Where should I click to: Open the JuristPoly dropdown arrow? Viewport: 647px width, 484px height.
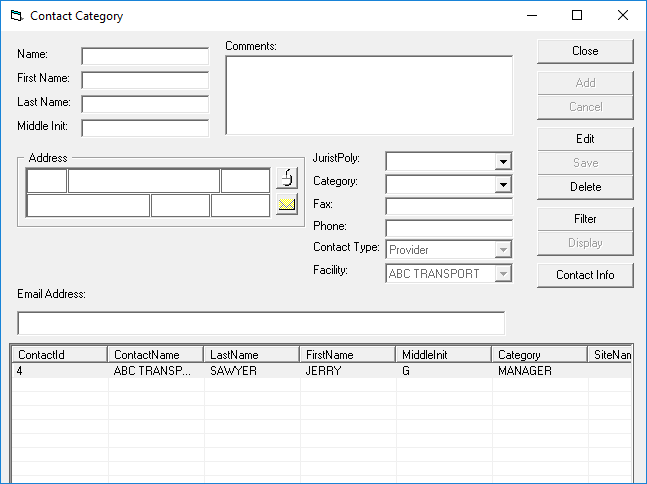tap(503, 161)
